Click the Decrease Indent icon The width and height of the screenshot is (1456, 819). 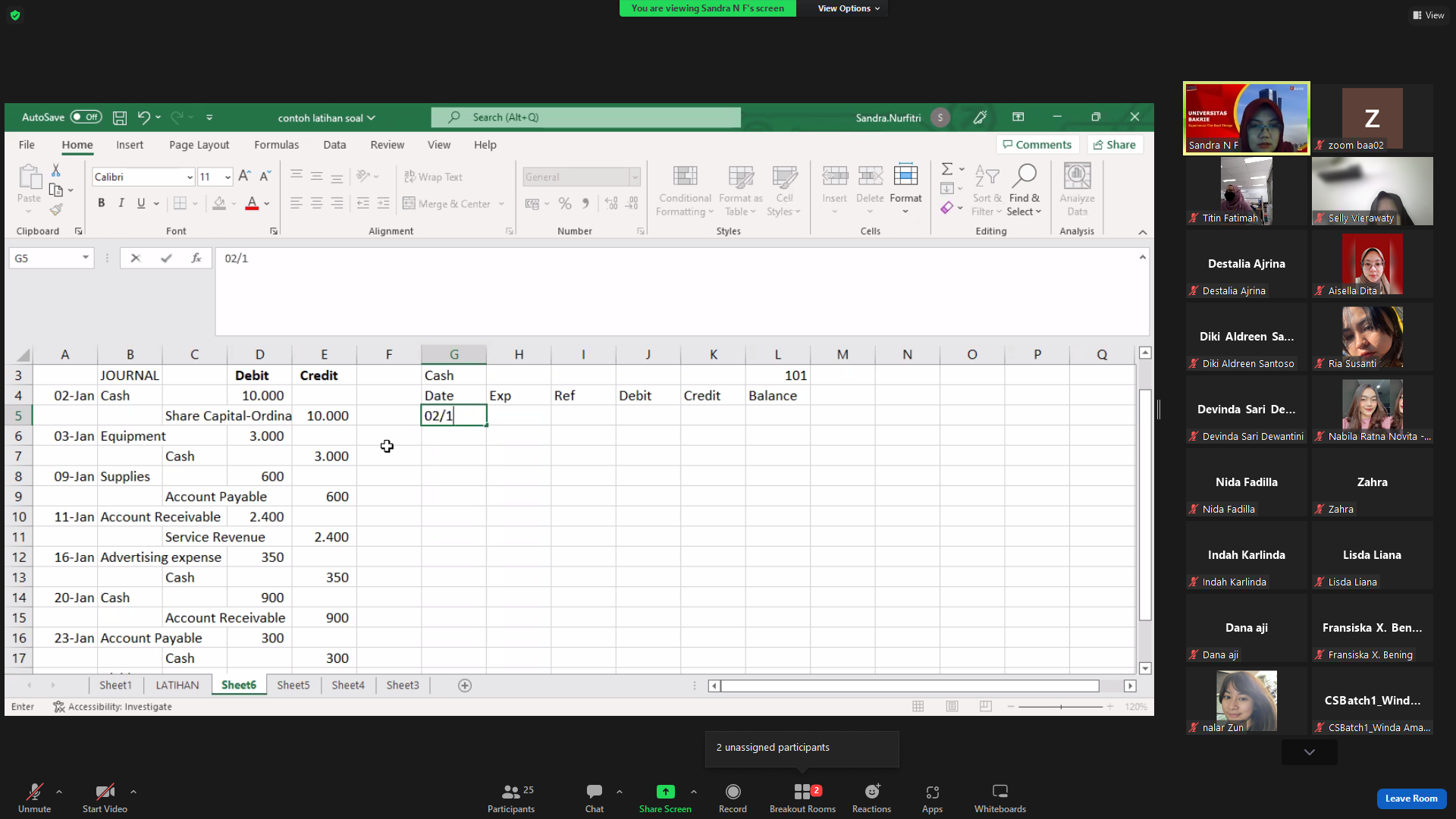tap(362, 203)
